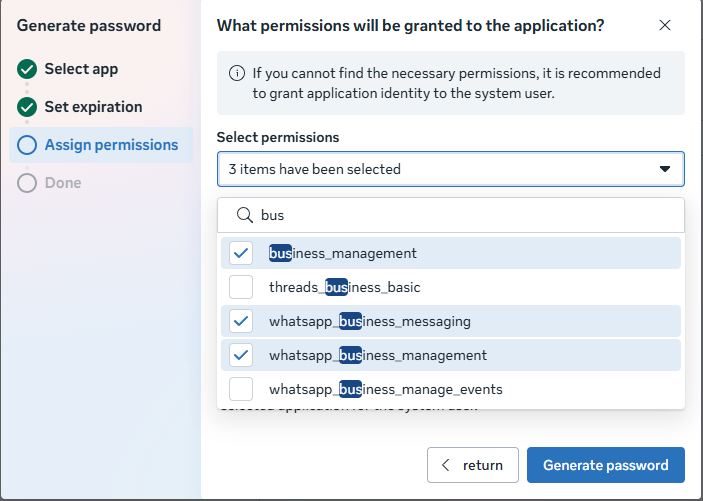Click the green checkmark beside Select app
Image resolution: width=703 pixels, height=501 pixels.
[x=27, y=69]
